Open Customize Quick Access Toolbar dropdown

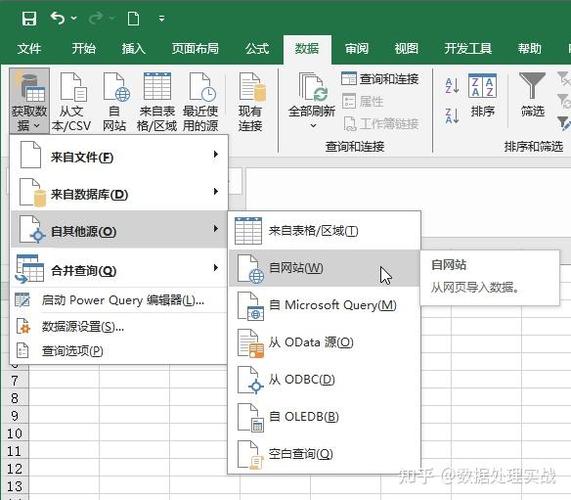click(162, 18)
